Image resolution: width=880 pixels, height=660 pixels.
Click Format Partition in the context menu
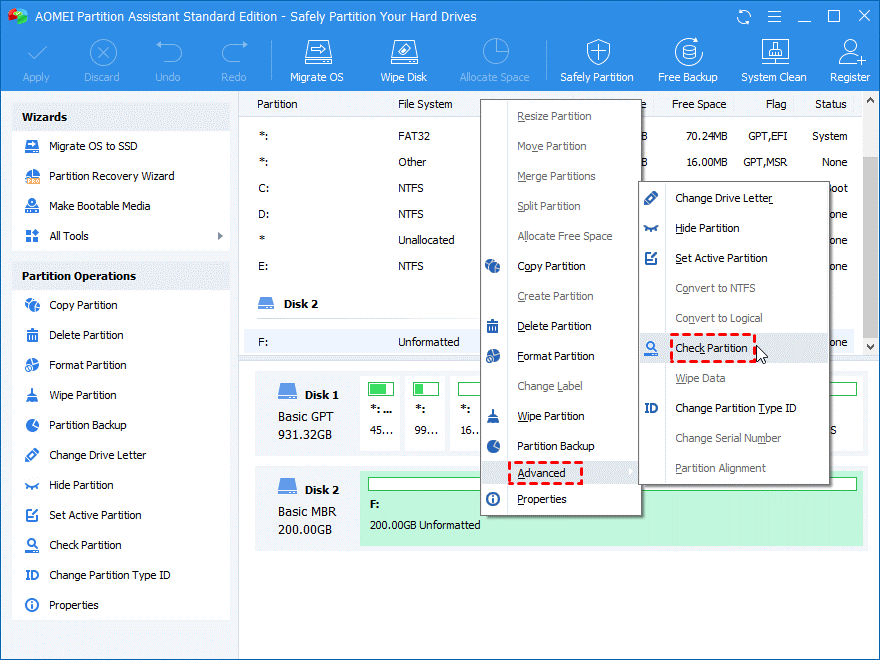tap(555, 356)
